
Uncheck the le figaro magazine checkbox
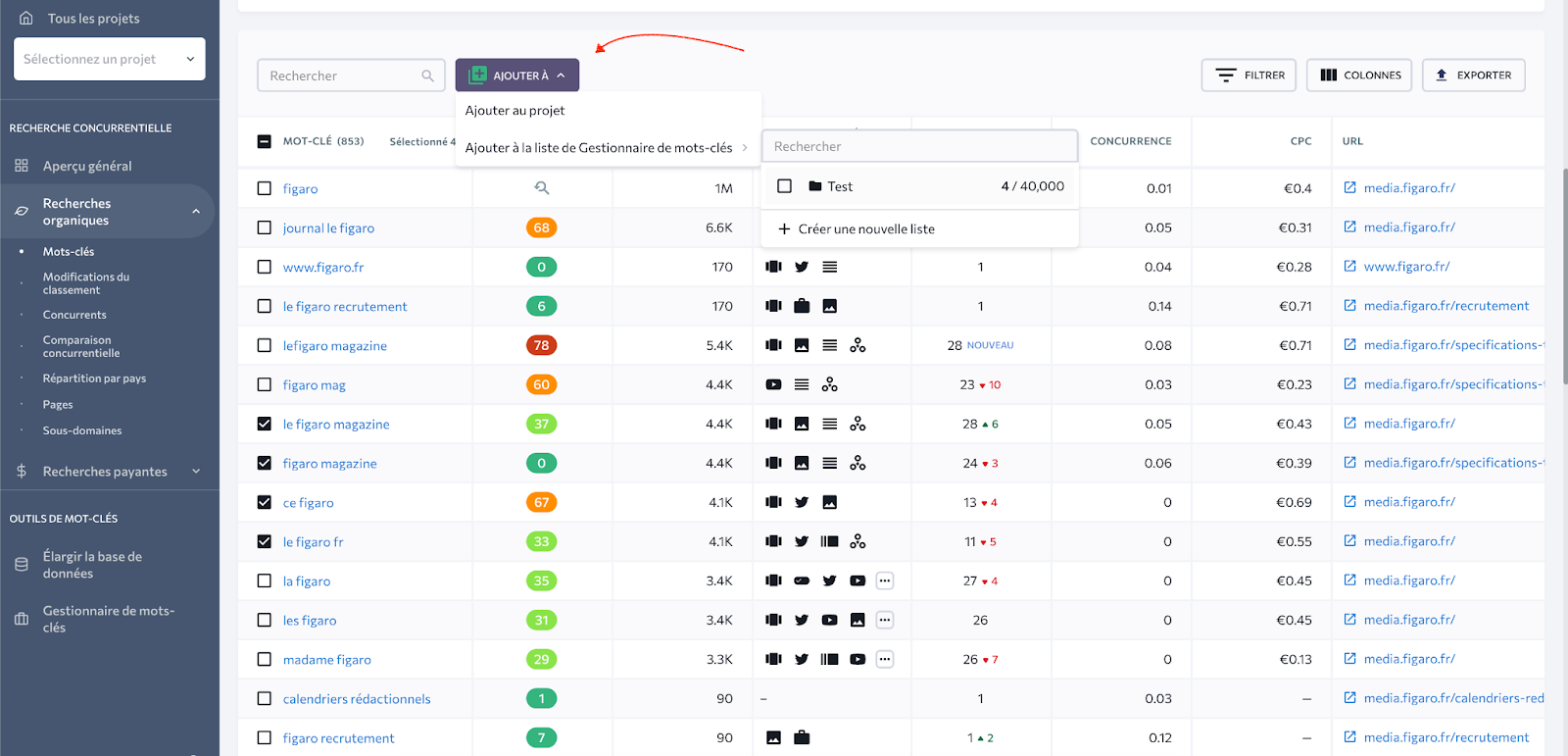264,424
